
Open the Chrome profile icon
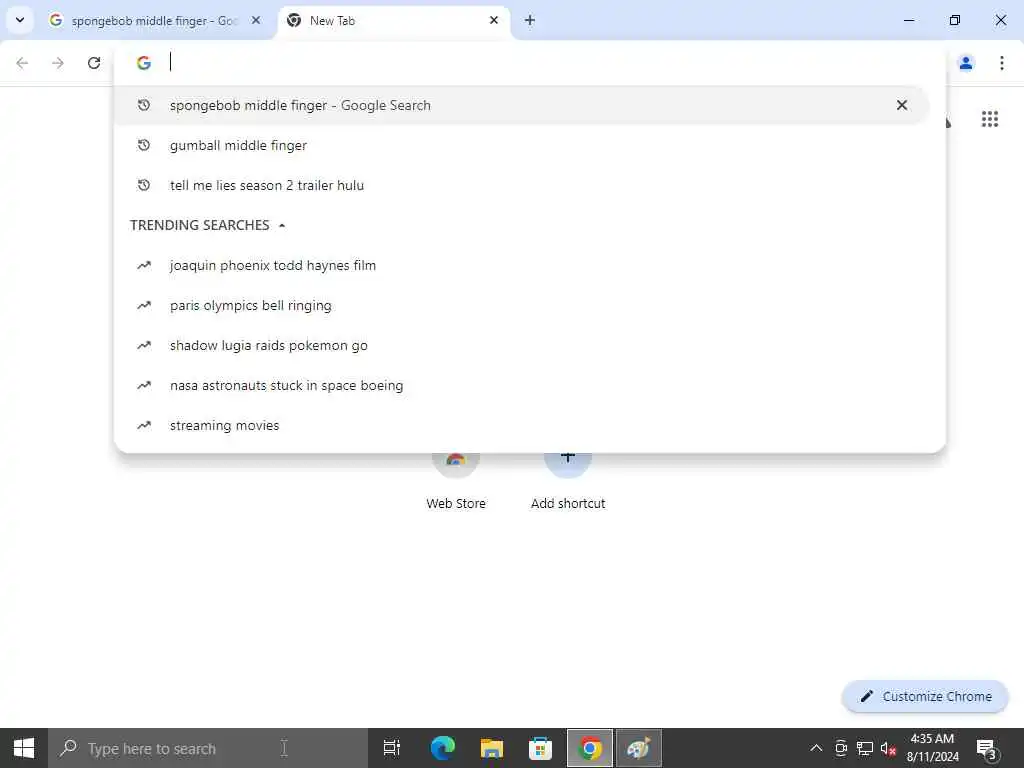966,63
